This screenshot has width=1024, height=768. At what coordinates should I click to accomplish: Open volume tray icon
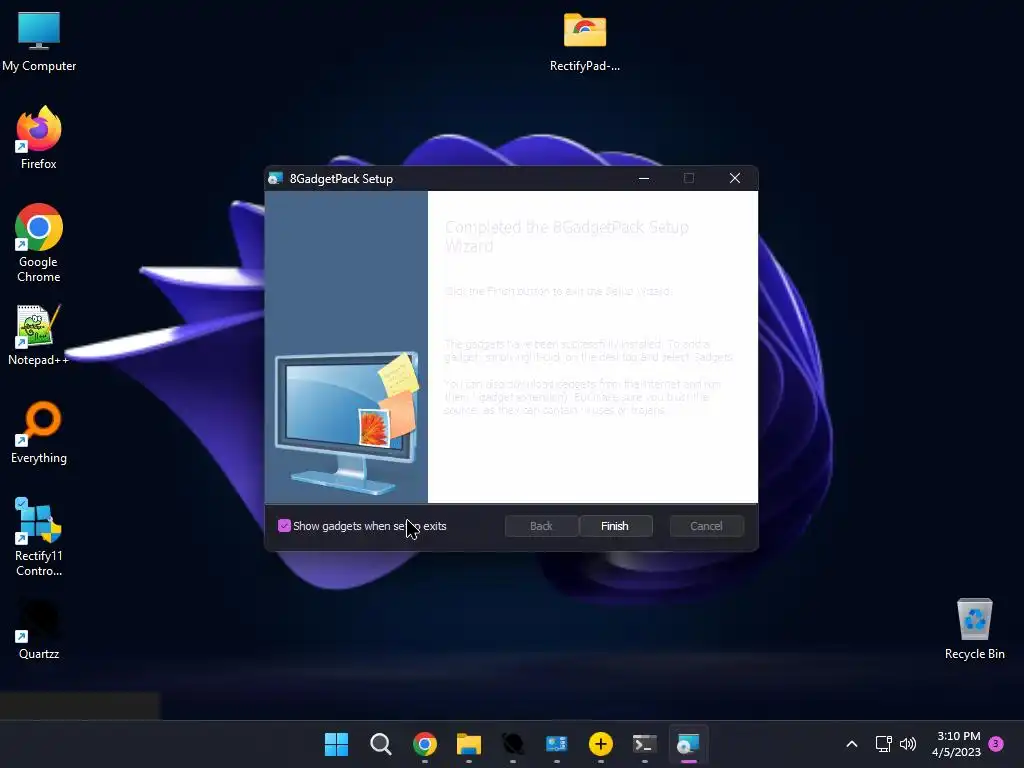click(x=908, y=744)
